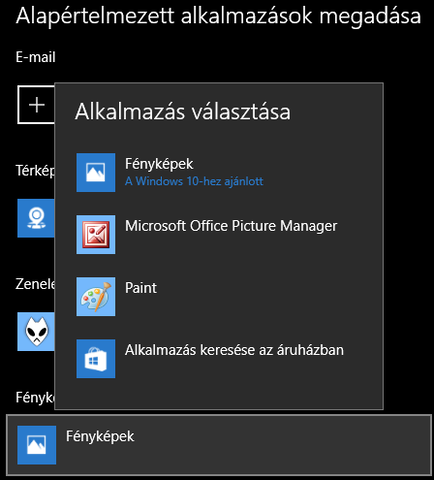This screenshot has width=434, height=480.
Task: Select the Microsoft Office Picture Manager entry
Action: pos(231,226)
